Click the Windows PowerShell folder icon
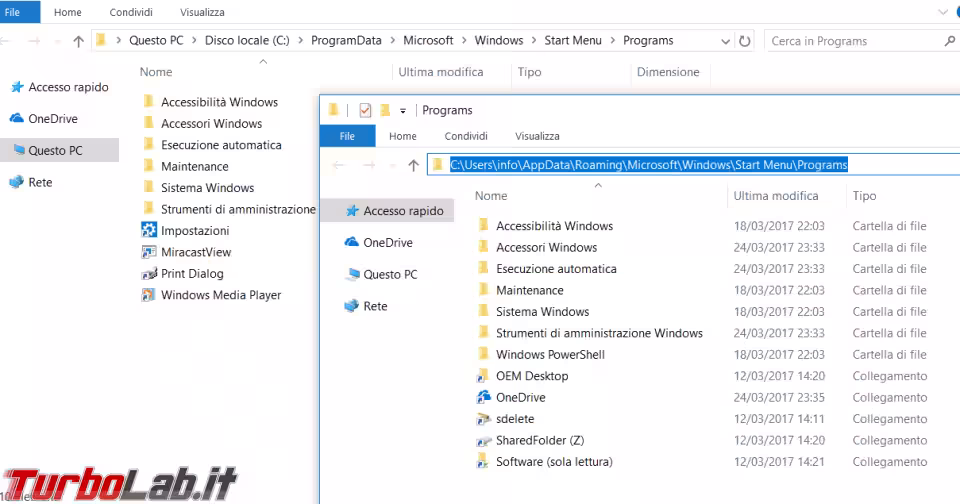Viewport: 960px width, 504px height. pos(484,353)
